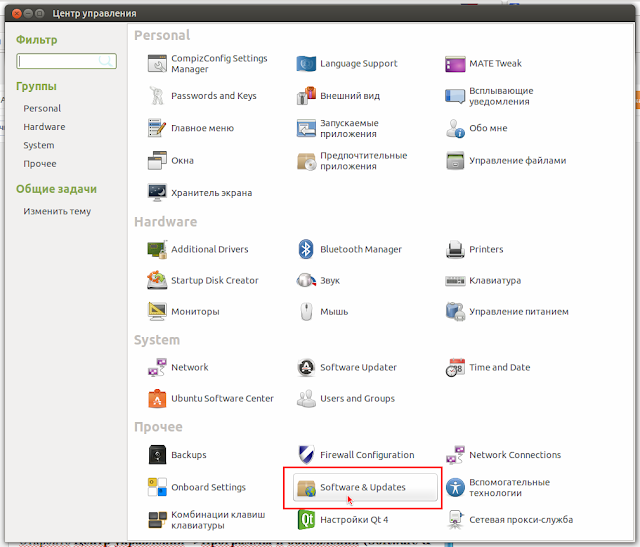Launch Bluetooth Manager icon

[306, 249]
